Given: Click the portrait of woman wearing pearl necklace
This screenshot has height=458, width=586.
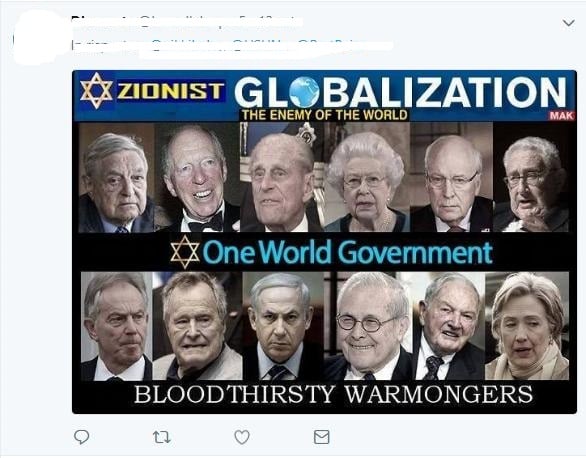Looking at the screenshot, I should click(367, 177).
